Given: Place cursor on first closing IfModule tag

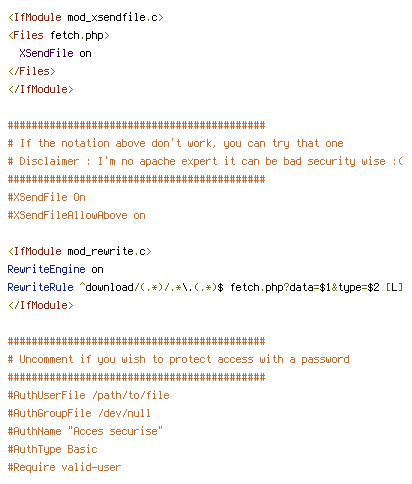Looking at the screenshot, I should 41,89.
